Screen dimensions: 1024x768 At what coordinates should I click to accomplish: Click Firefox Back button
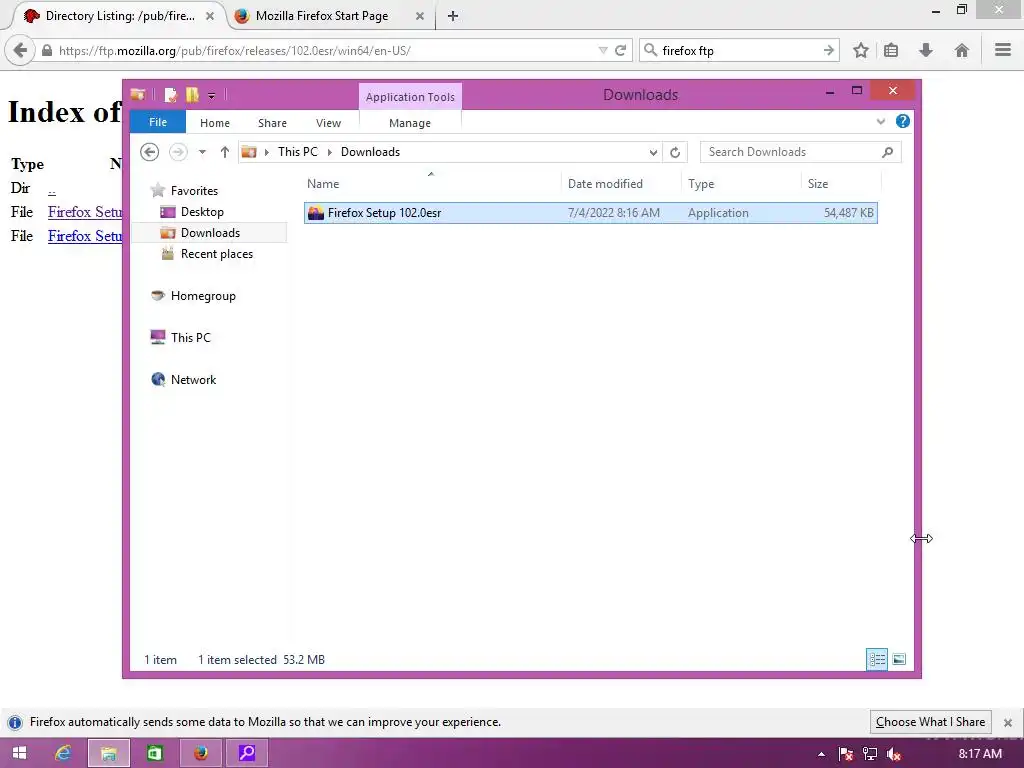(x=20, y=50)
